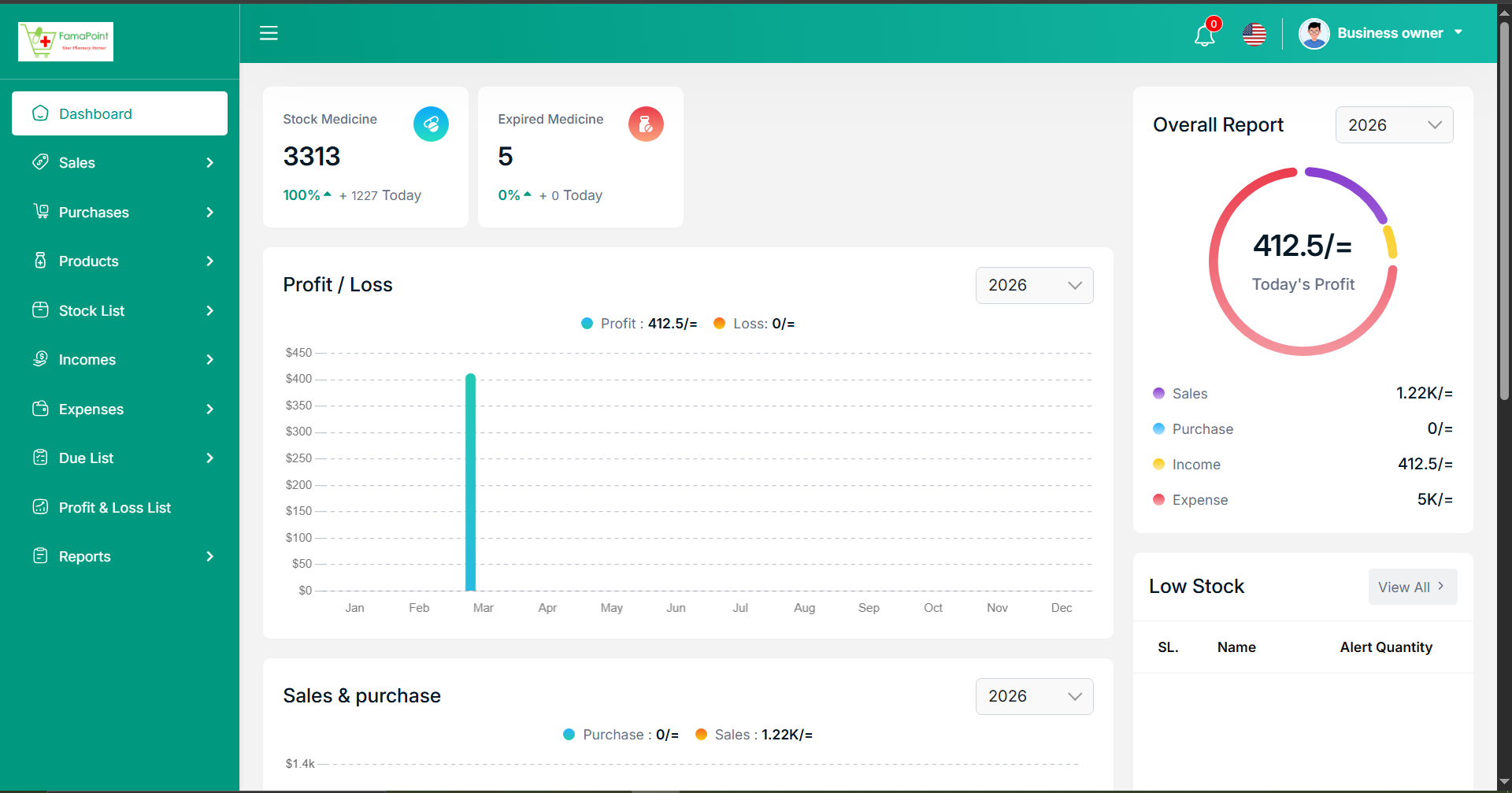Screen dimensions: 1512x793
Task: Click the Expired Medicine count 5
Action: (505, 156)
